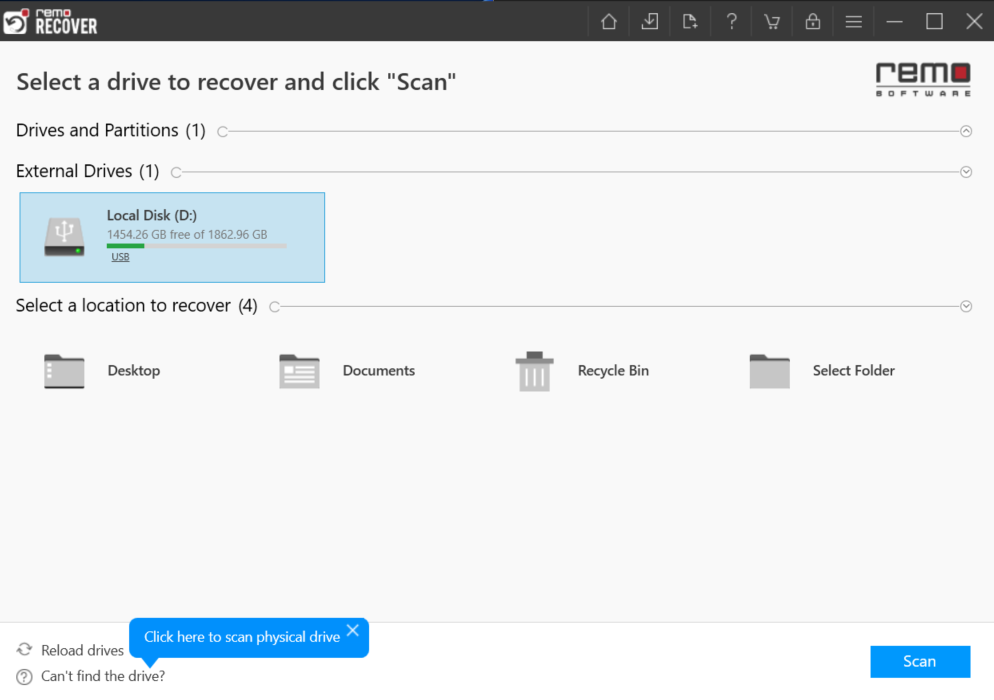This screenshot has height=700, width=994.
Task: Open the hamburger menu
Action: 853,22
